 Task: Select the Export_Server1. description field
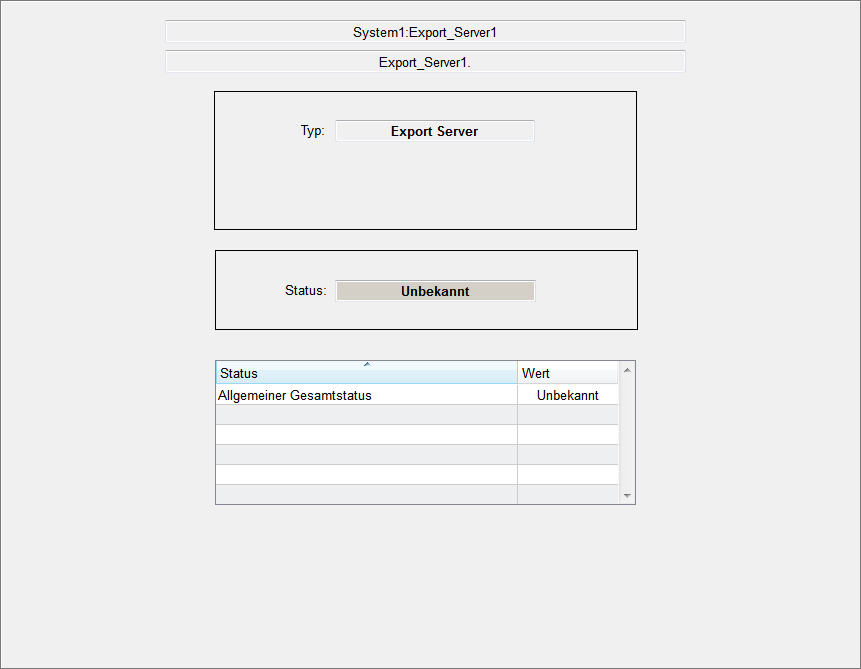(425, 62)
